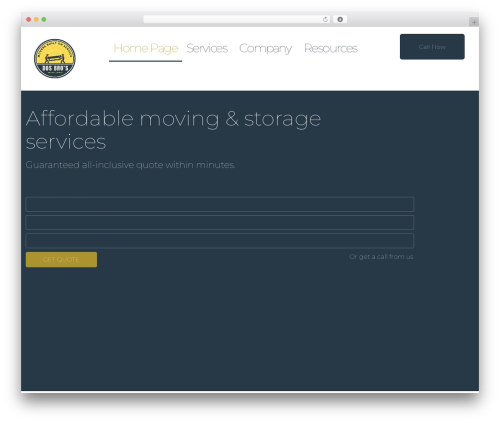500x423 pixels.
Task: Focus the second quote form field
Action: (x=220, y=222)
